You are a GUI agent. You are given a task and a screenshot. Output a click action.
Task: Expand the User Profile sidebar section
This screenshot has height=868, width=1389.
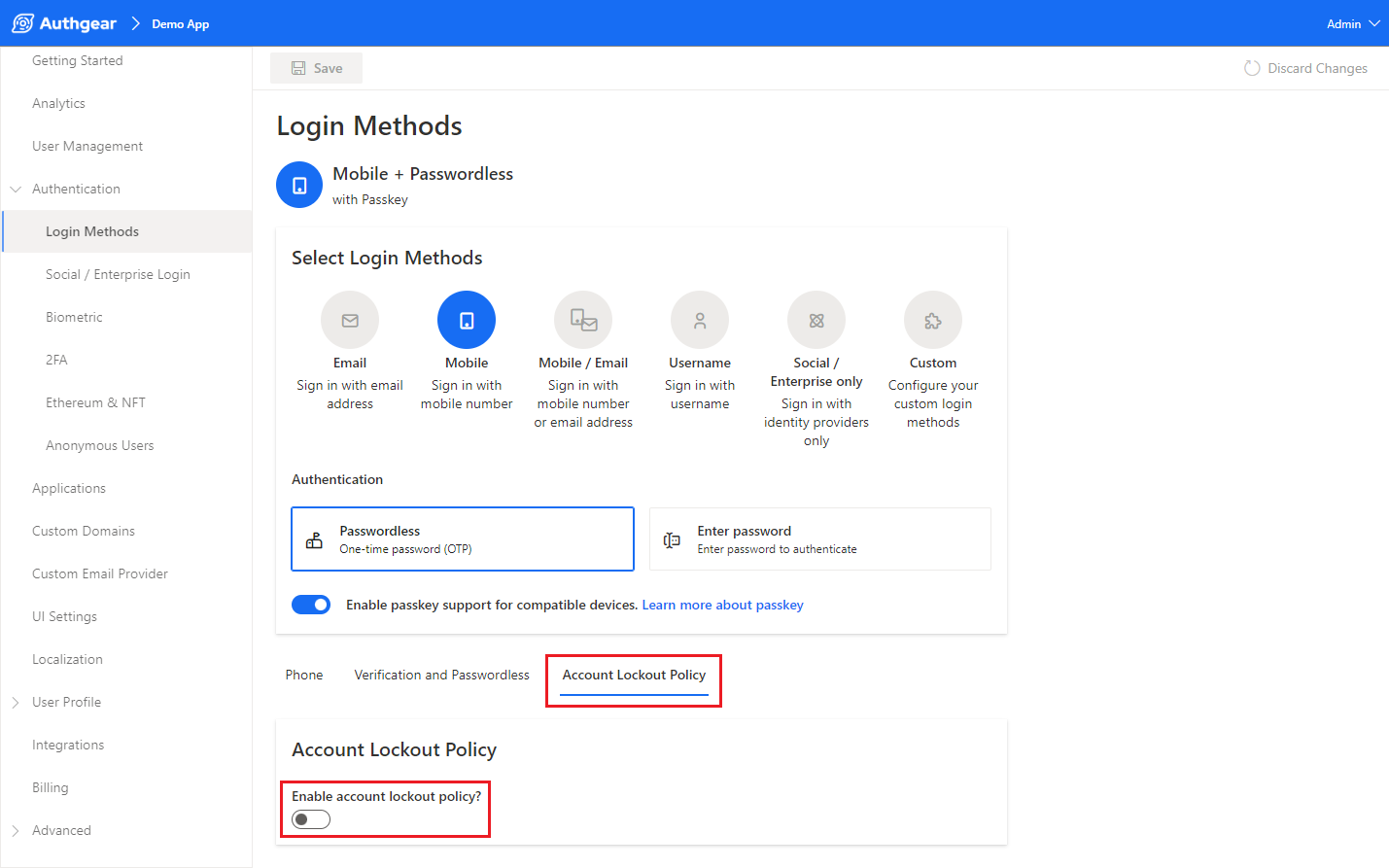(x=16, y=702)
